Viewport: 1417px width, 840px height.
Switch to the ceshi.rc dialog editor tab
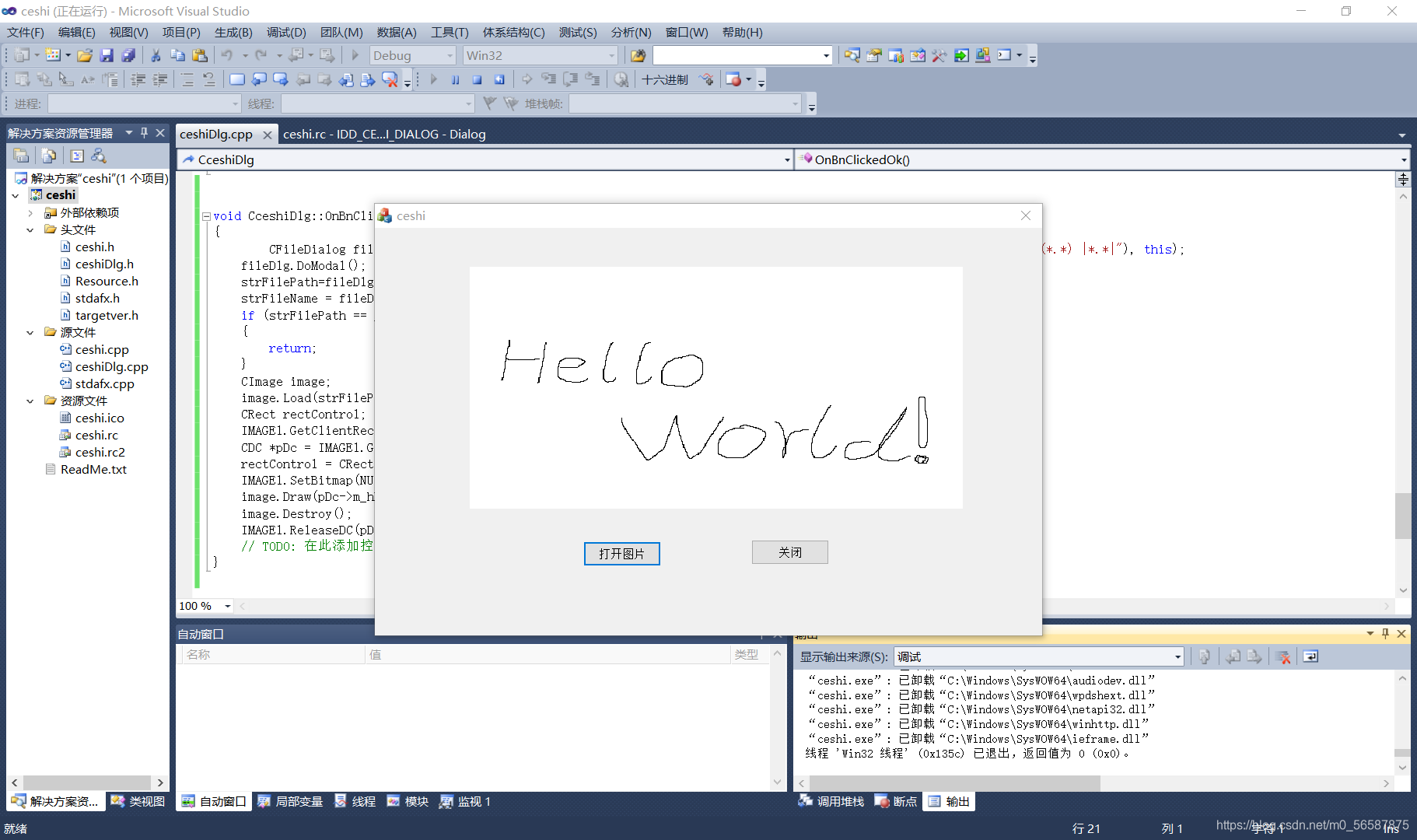(384, 134)
